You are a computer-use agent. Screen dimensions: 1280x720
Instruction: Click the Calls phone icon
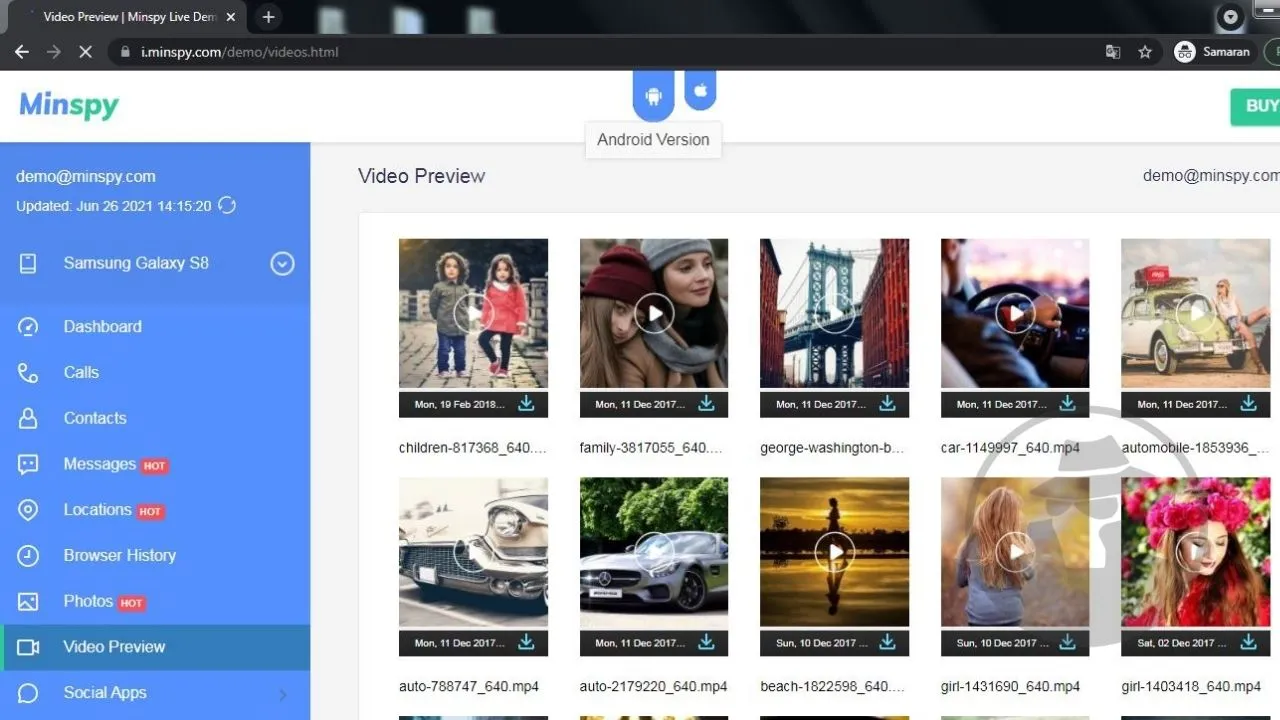tap(28, 373)
